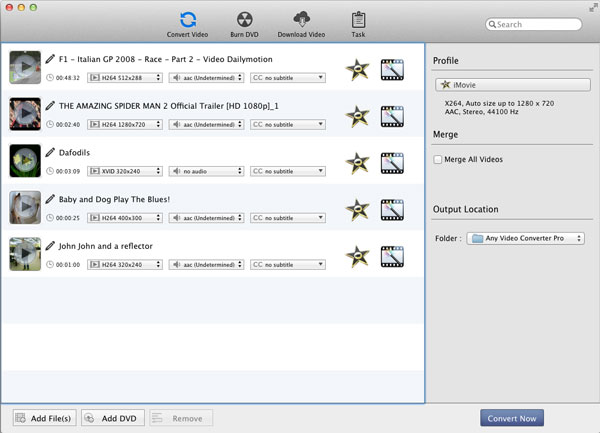
Task: Select the Baby and Dog Play The Blues title
Action: 114,199
